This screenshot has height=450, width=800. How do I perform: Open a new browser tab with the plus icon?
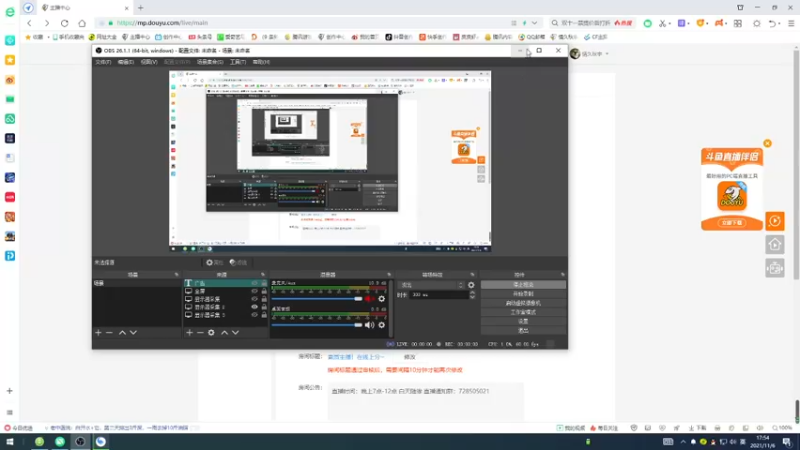(x=141, y=8)
